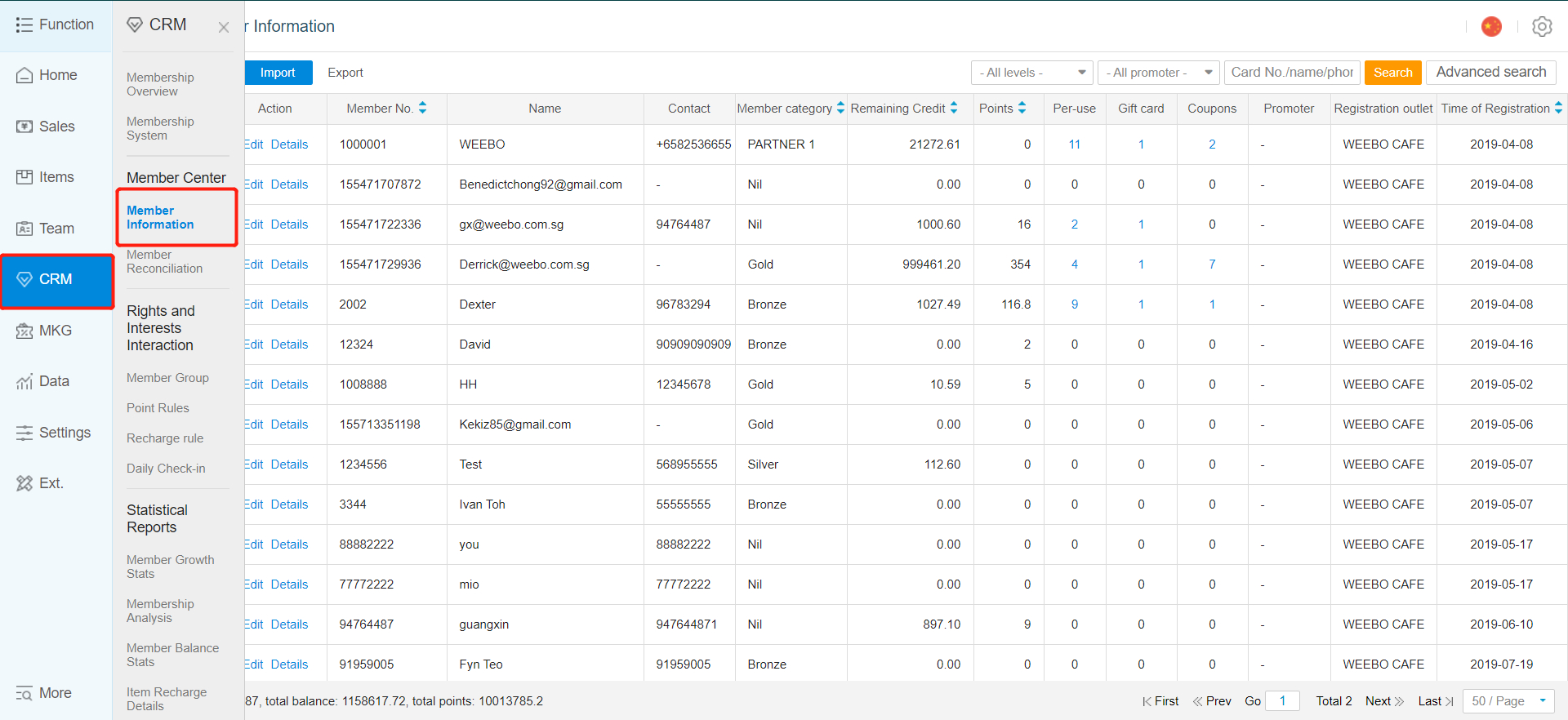Screen dimensions: 1568x720
Task: Select the CRM sidebar item
Action: [56, 279]
